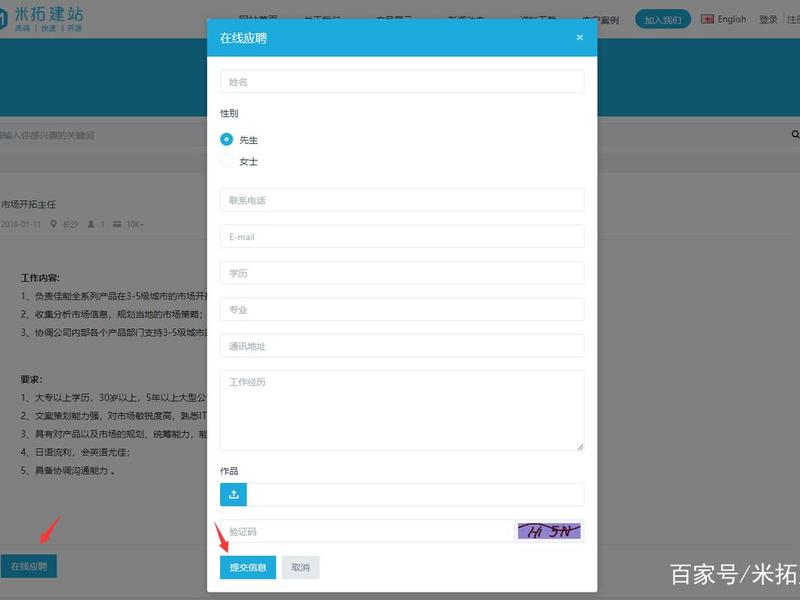Click the 作品 file path field
Screen dimensions: 800x600
tap(415, 494)
